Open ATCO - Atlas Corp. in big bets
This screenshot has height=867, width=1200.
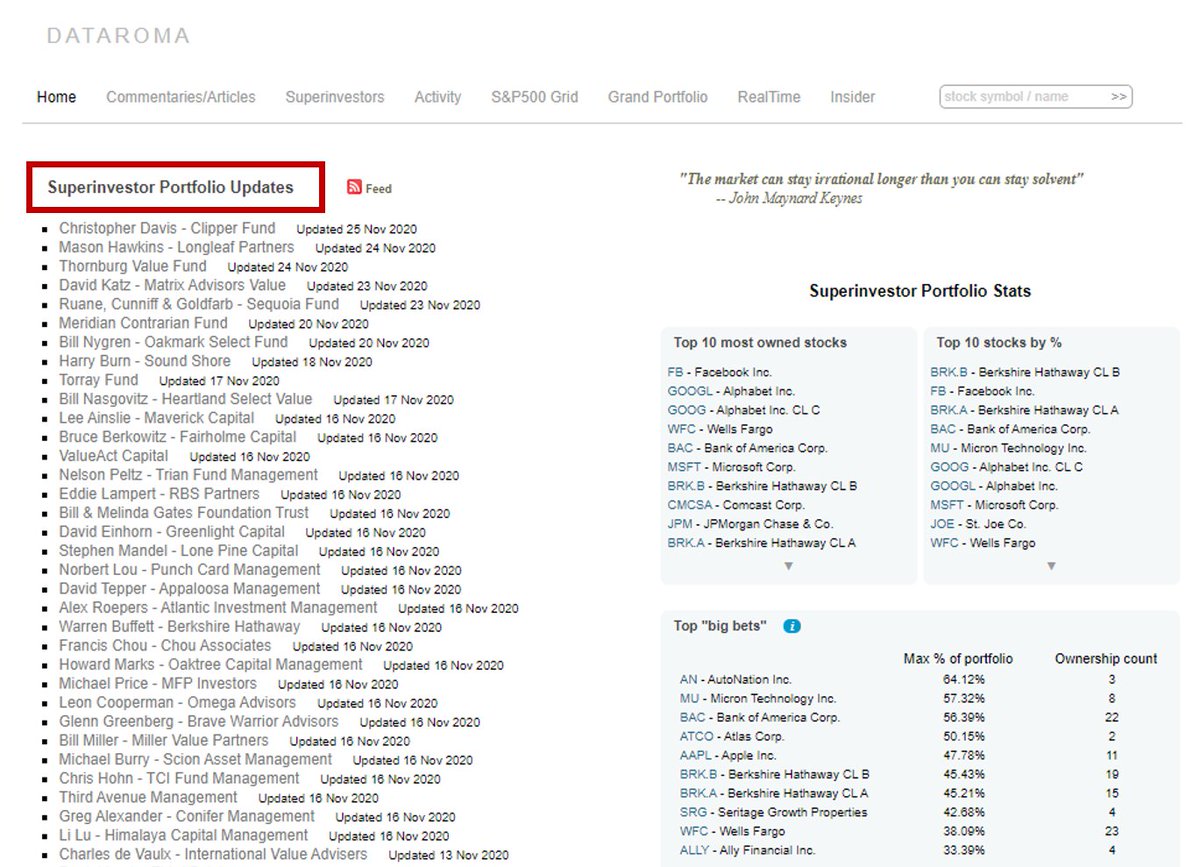click(x=732, y=737)
